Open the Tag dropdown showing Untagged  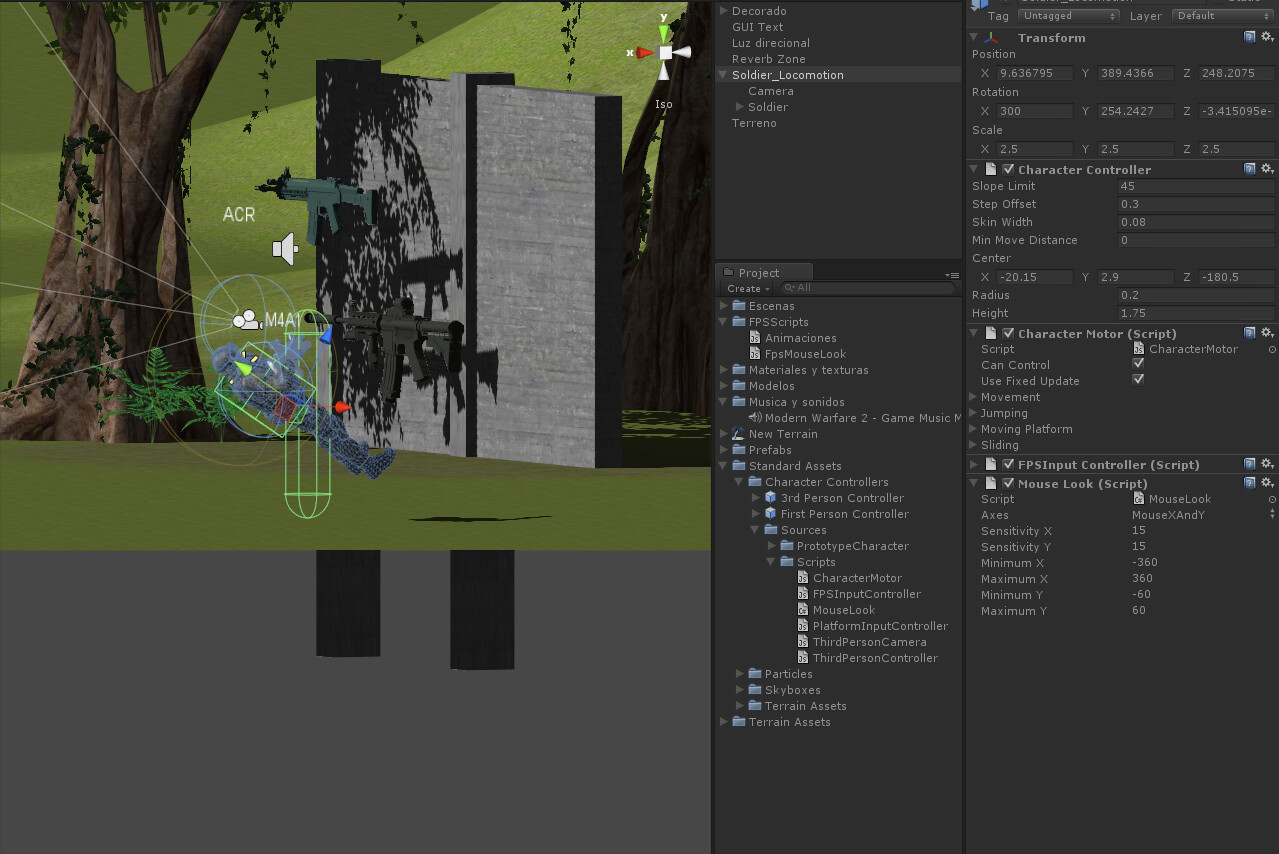[1068, 16]
